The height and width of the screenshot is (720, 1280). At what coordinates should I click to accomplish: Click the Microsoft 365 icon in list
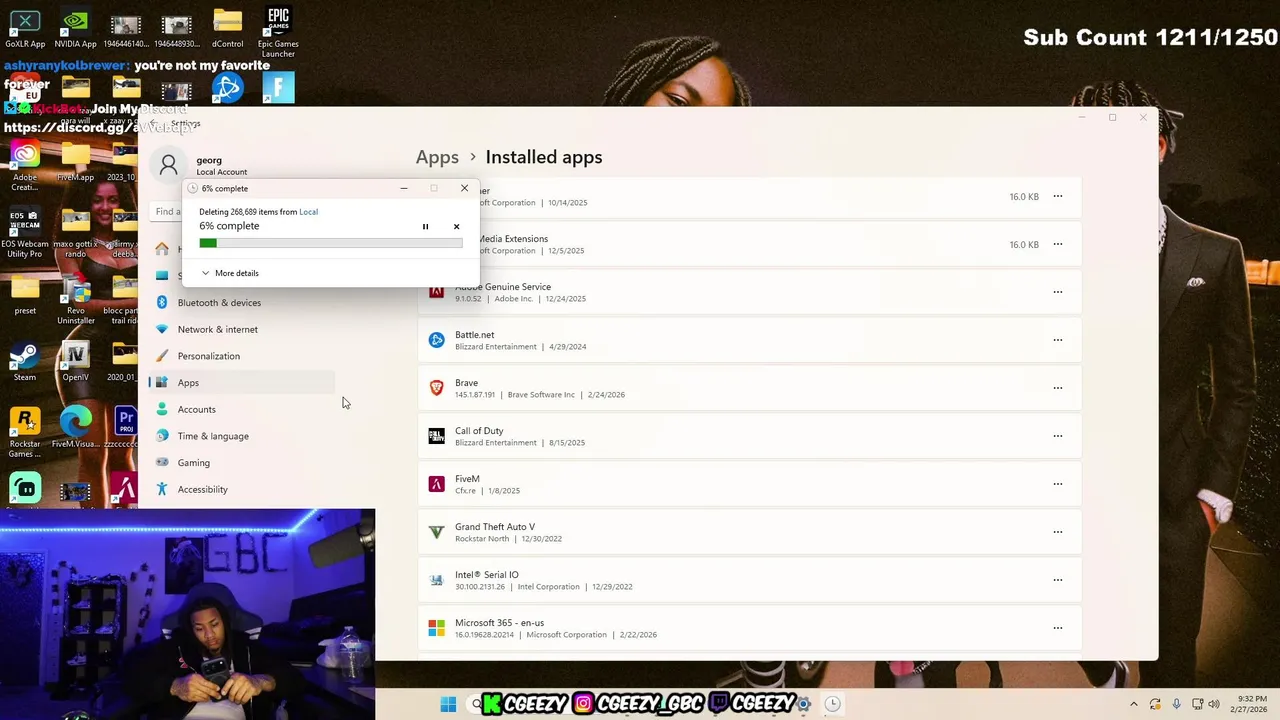pos(436,628)
